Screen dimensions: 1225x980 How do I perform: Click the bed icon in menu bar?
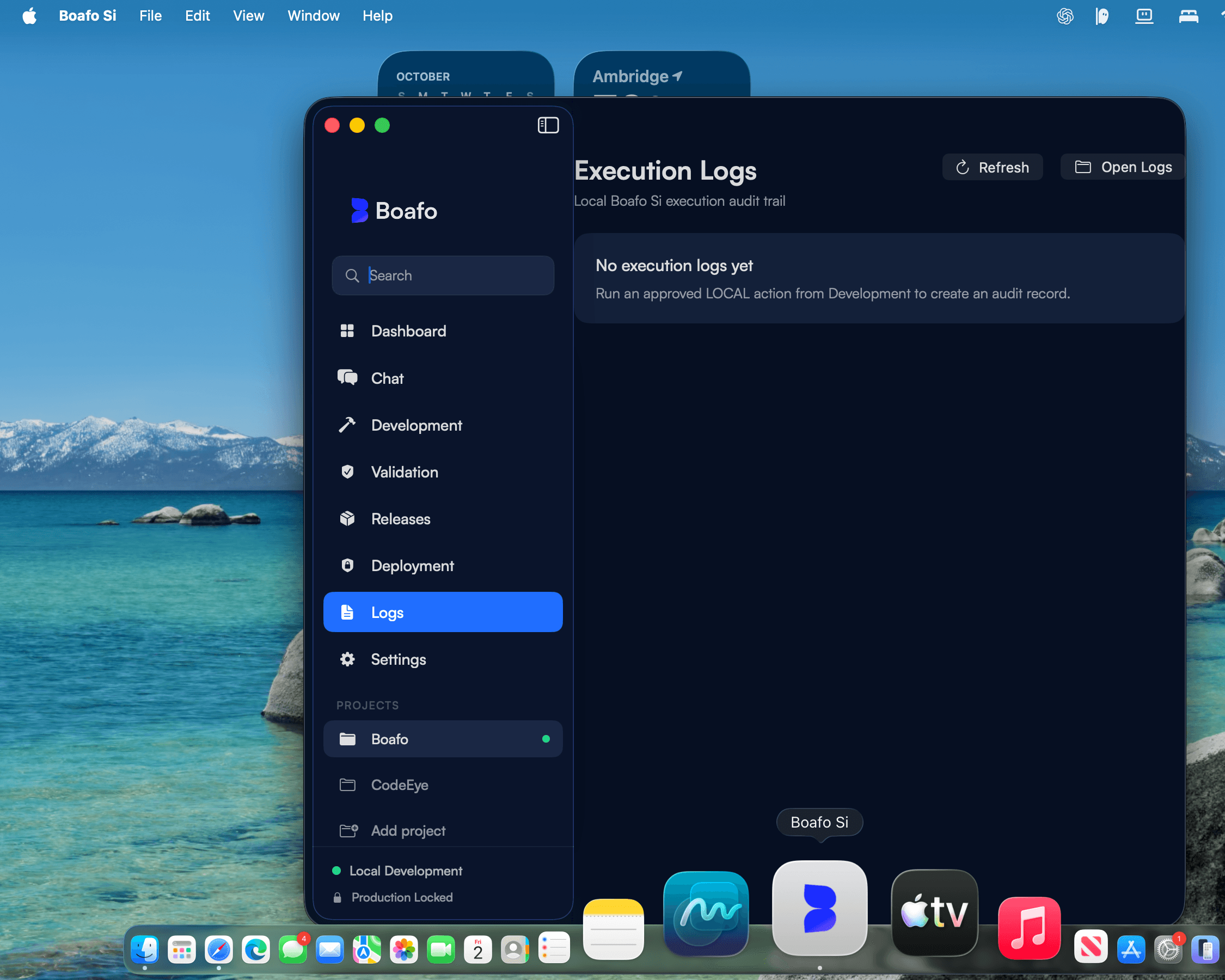[1189, 16]
